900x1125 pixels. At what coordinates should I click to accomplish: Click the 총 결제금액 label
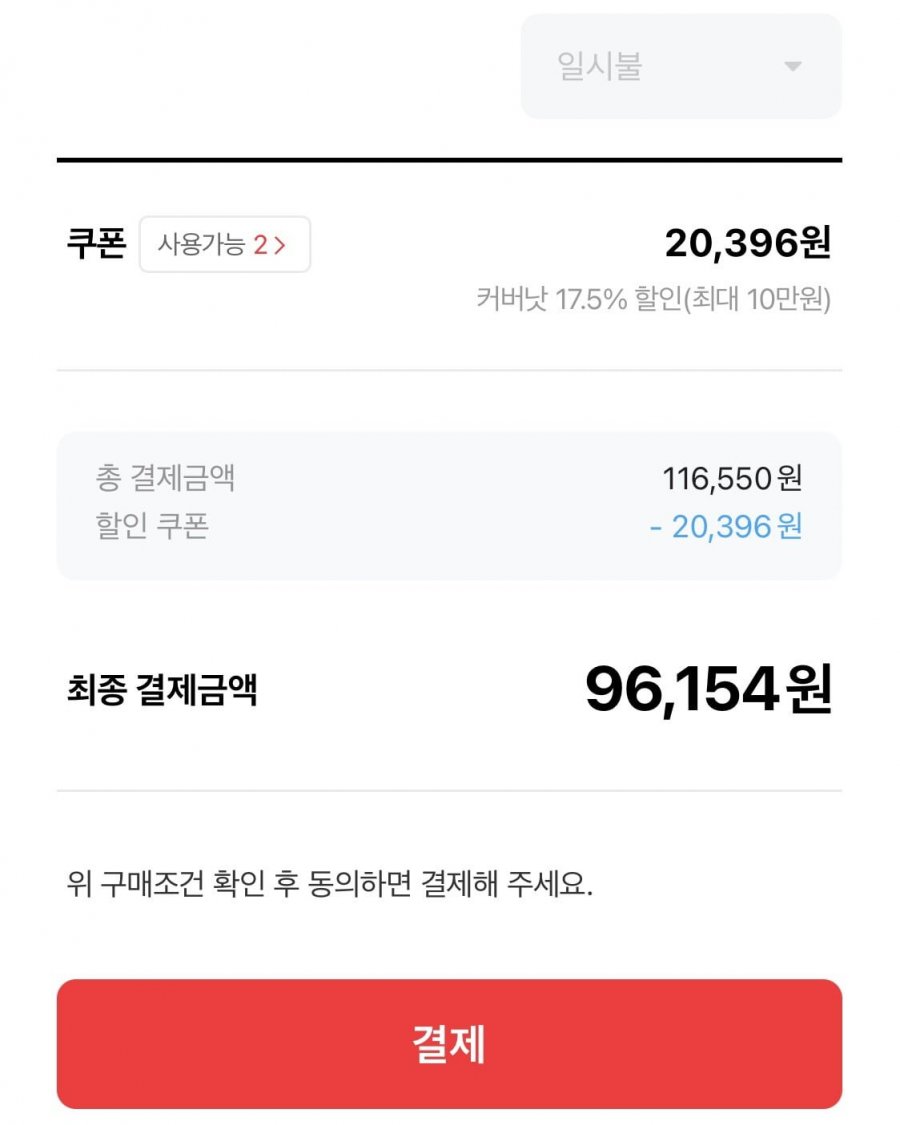(x=165, y=478)
